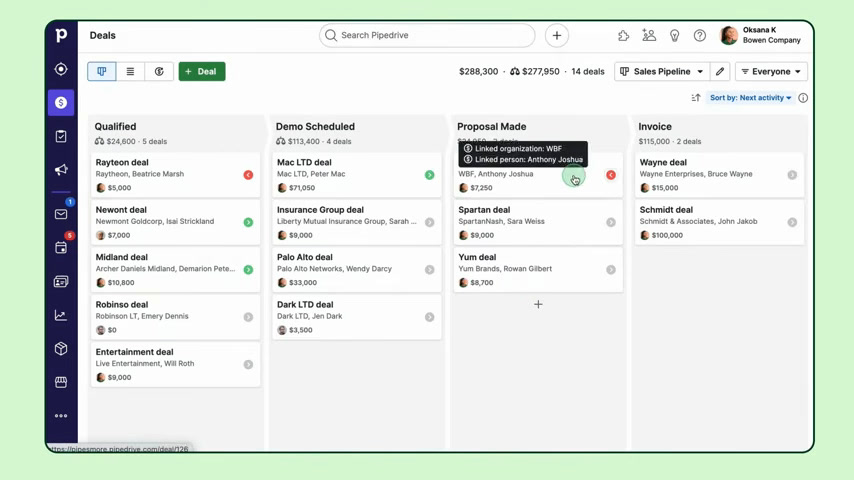Open the Newont deal card
This screenshot has width=854, height=480.
(175, 222)
